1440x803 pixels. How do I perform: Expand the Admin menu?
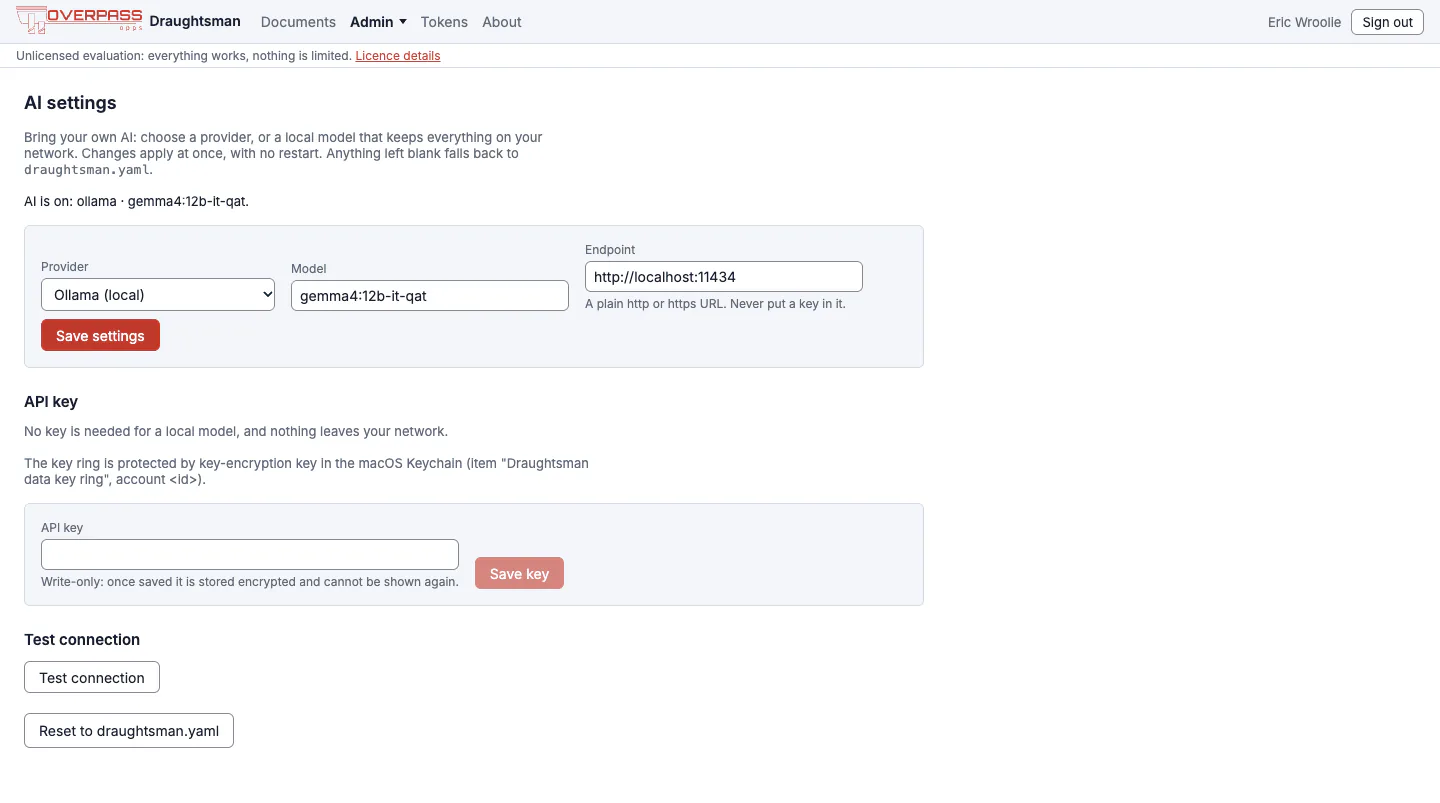click(x=378, y=22)
